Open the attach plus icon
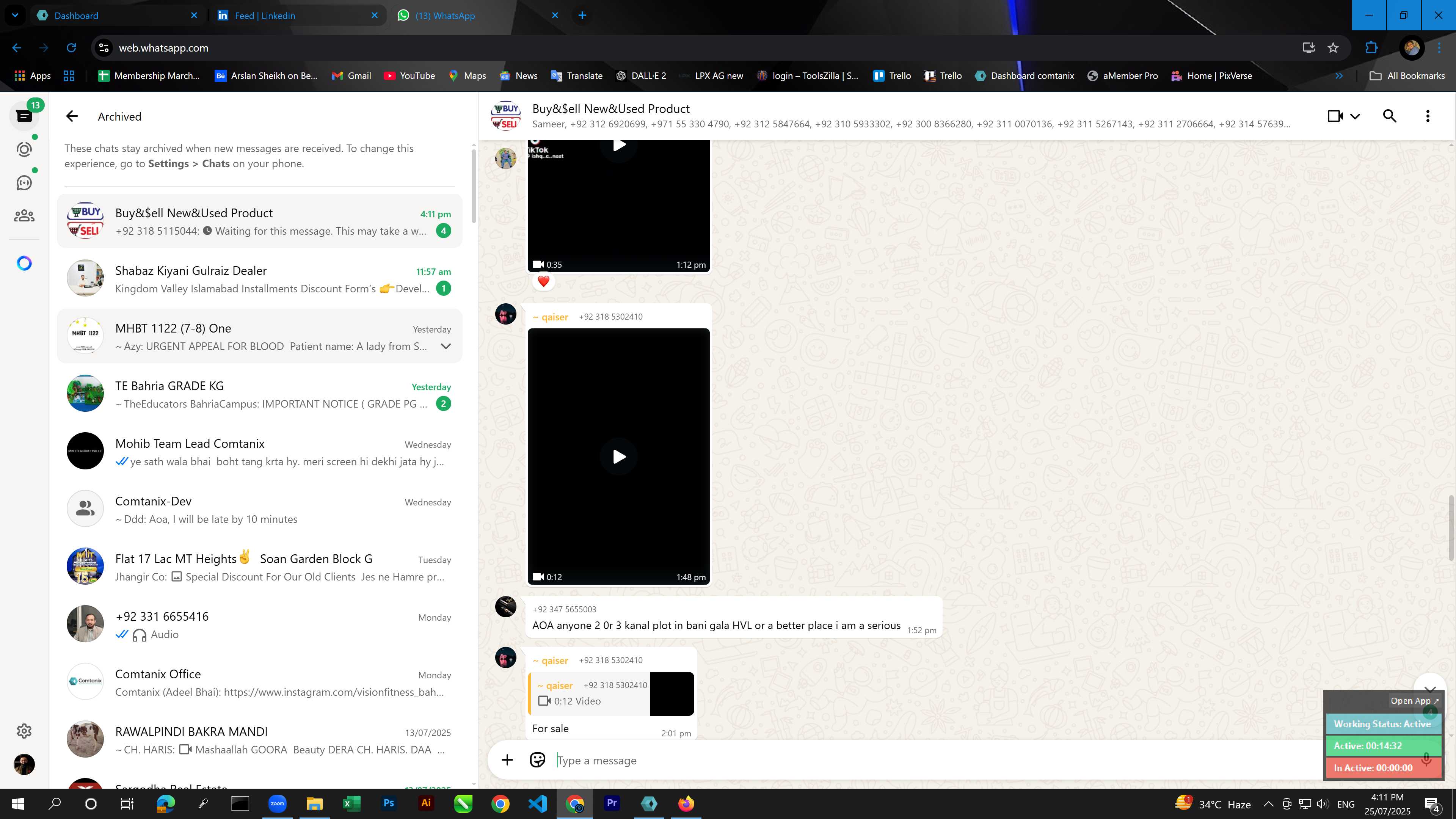 pos(507,760)
